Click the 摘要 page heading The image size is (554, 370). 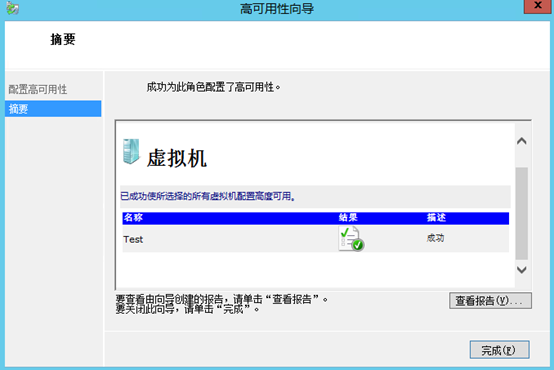[x=63, y=39]
